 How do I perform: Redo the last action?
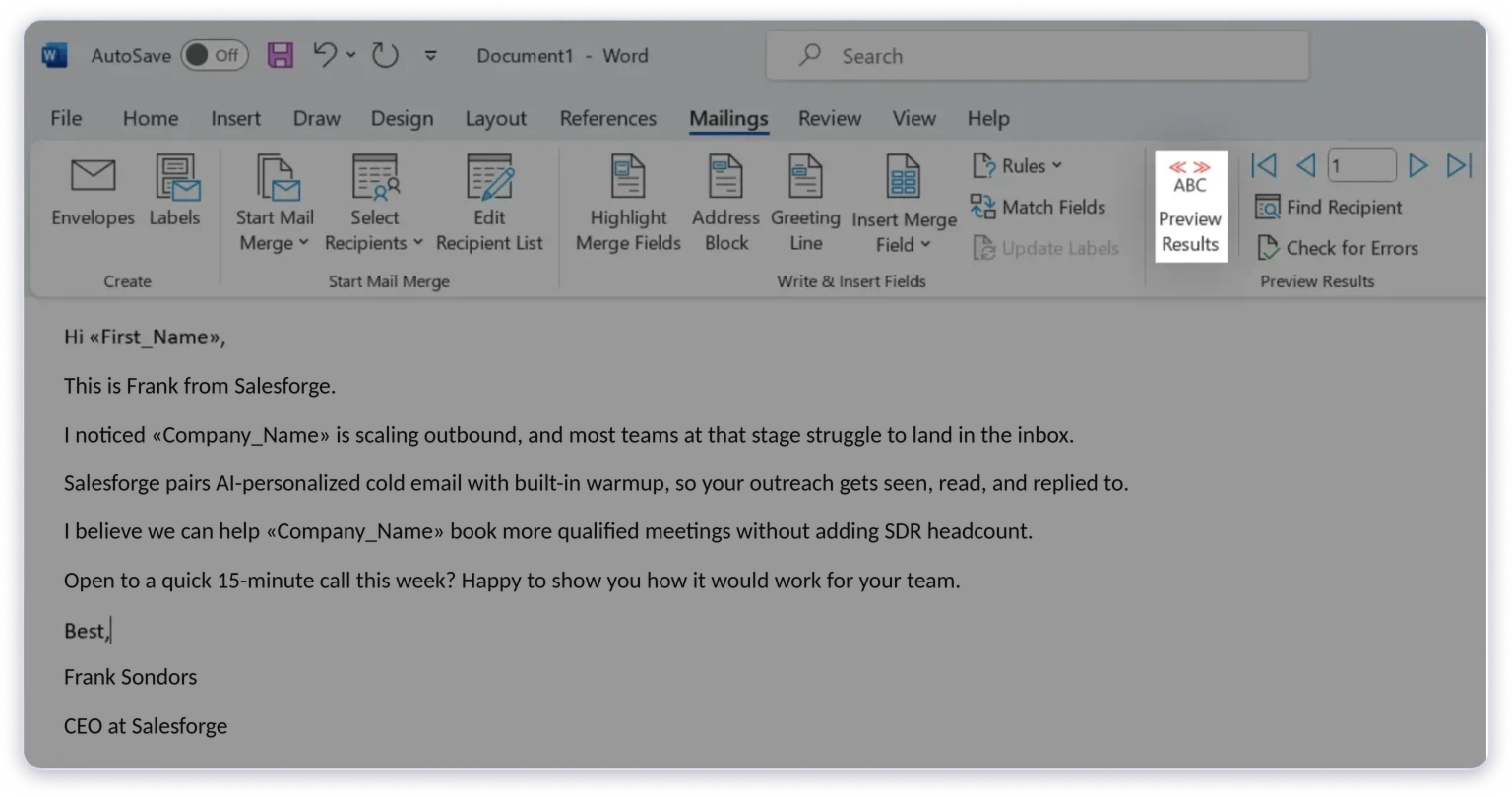[x=385, y=56]
